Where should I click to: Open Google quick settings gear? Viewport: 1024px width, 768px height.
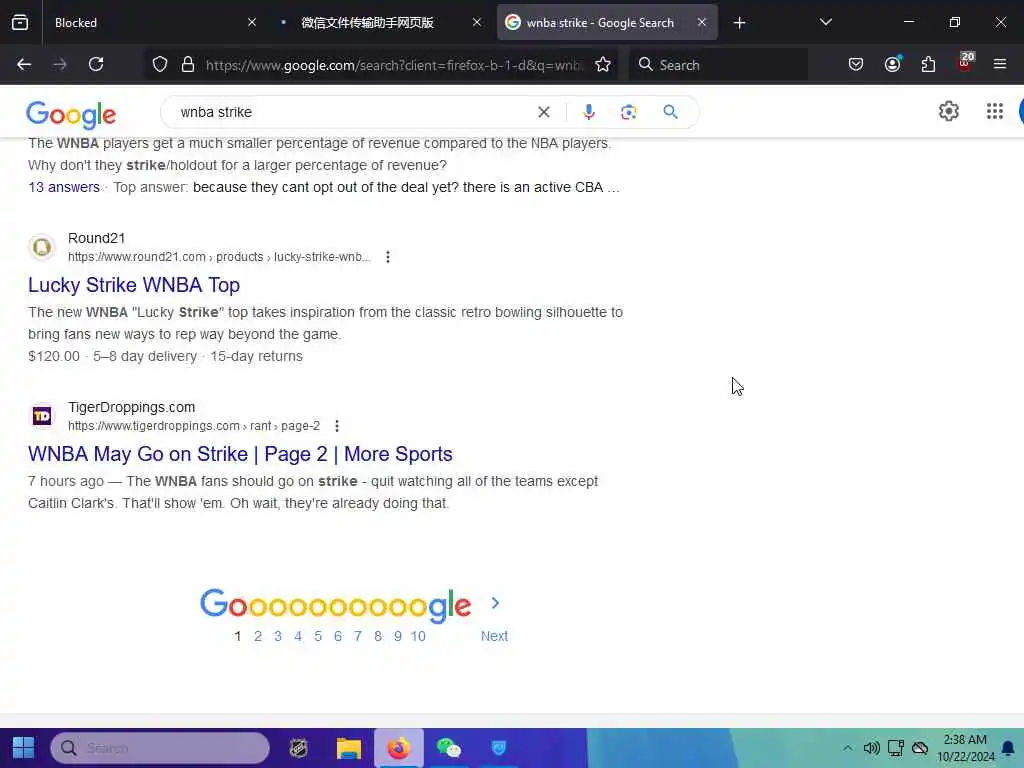tap(948, 112)
